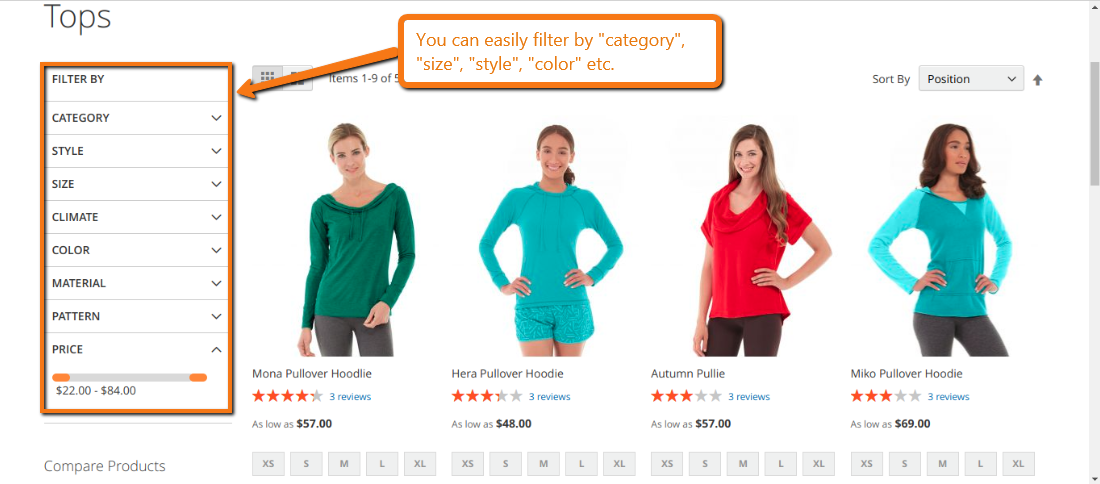This screenshot has width=1100, height=484.
Task: Select size M for Hera Pullover Hoodie
Action: tap(544, 464)
